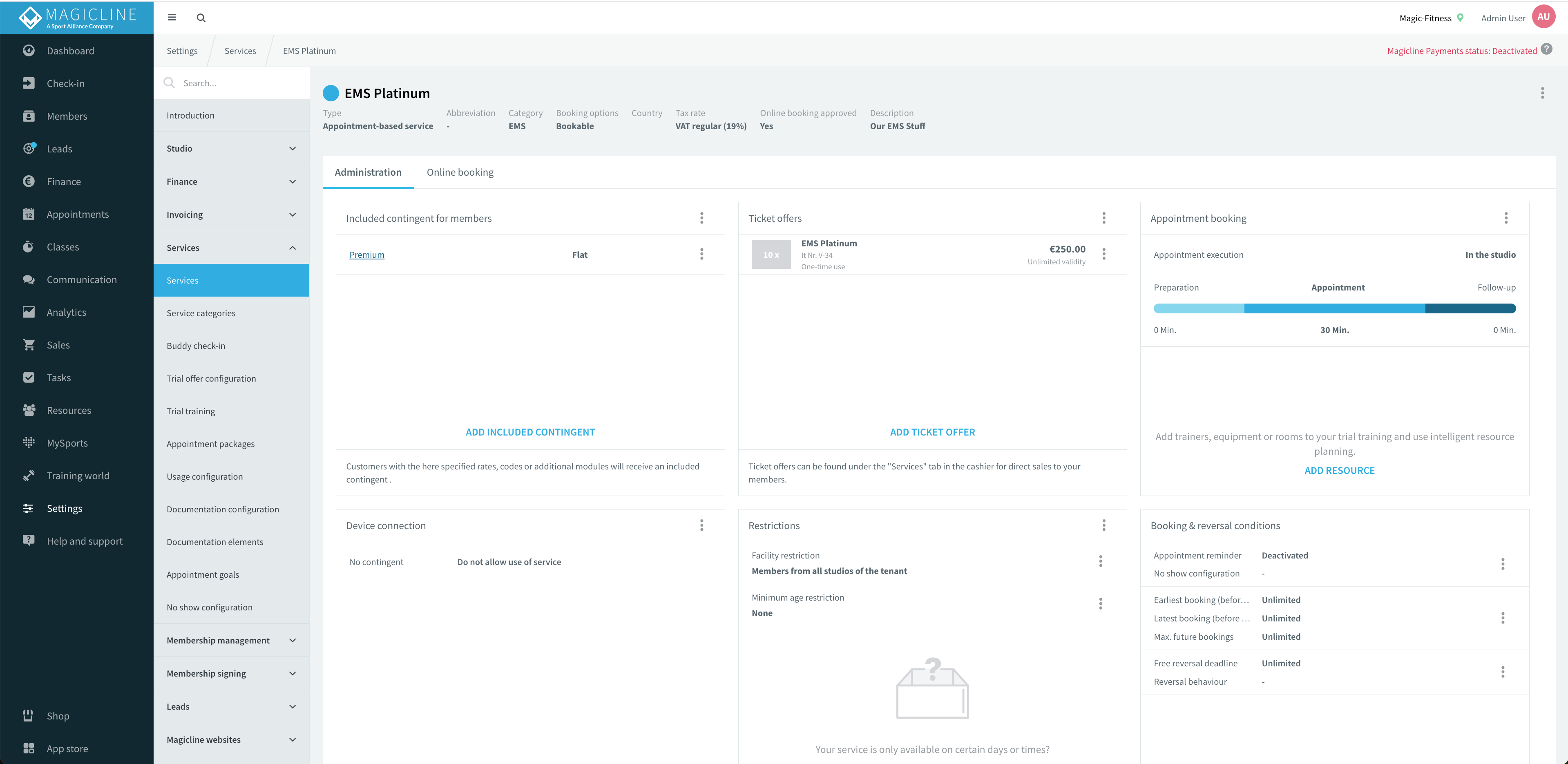Click the top bar search magnifier icon
Viewport: 1568px width, 764px height.
click(x=201, y=18)
